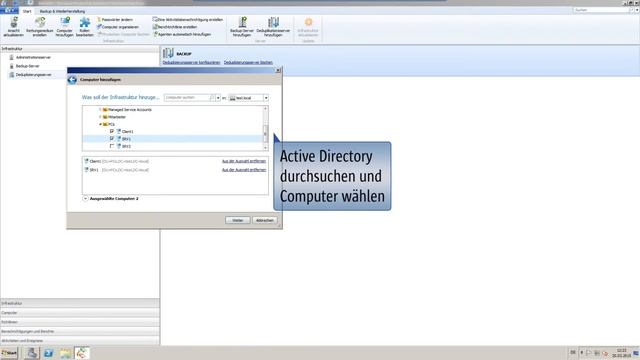Click the taskbar clock
640x360 pixels.
click(x=621, y=353)
